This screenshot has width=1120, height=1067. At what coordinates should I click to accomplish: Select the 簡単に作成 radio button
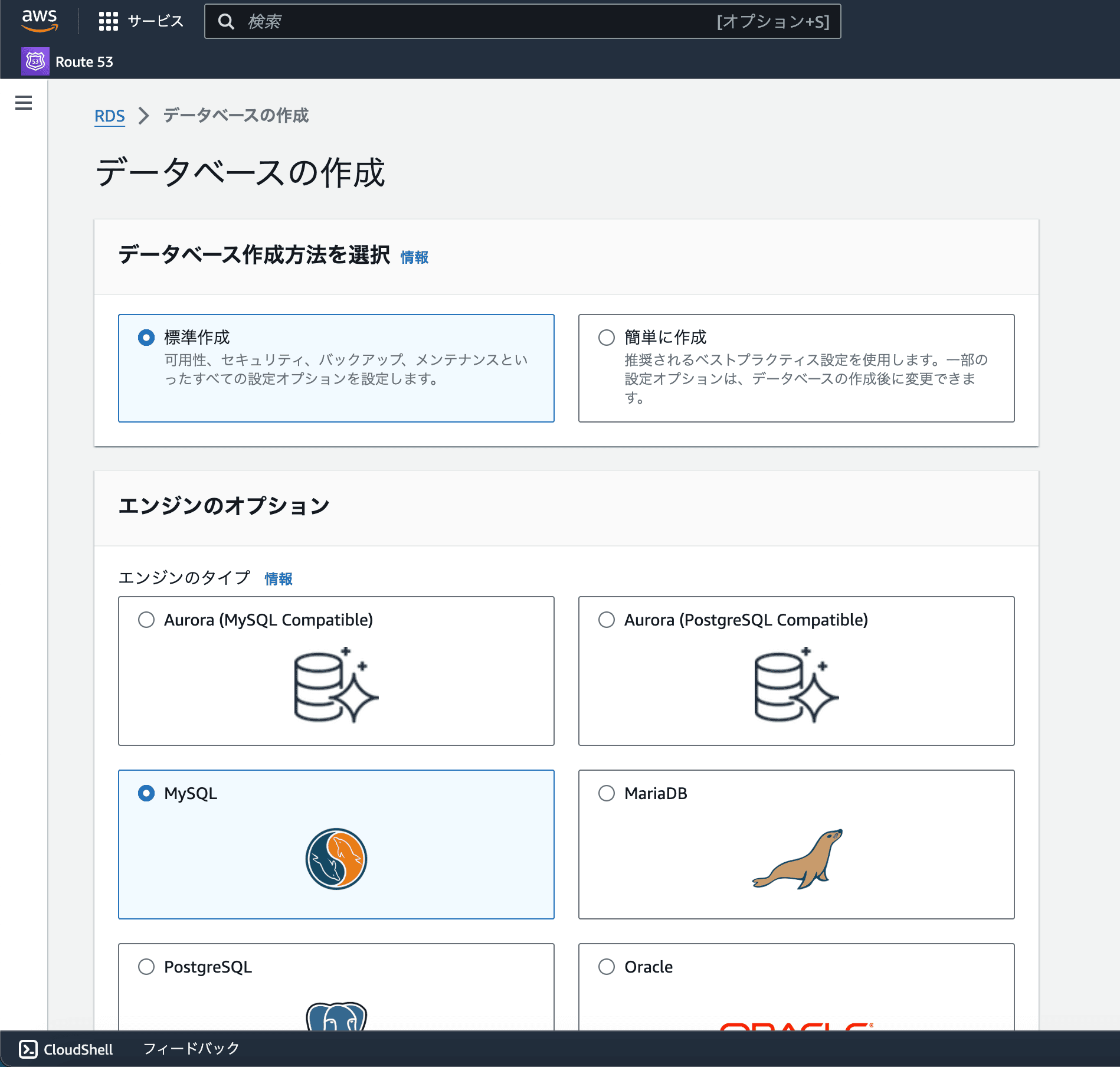tap(607, 338)
